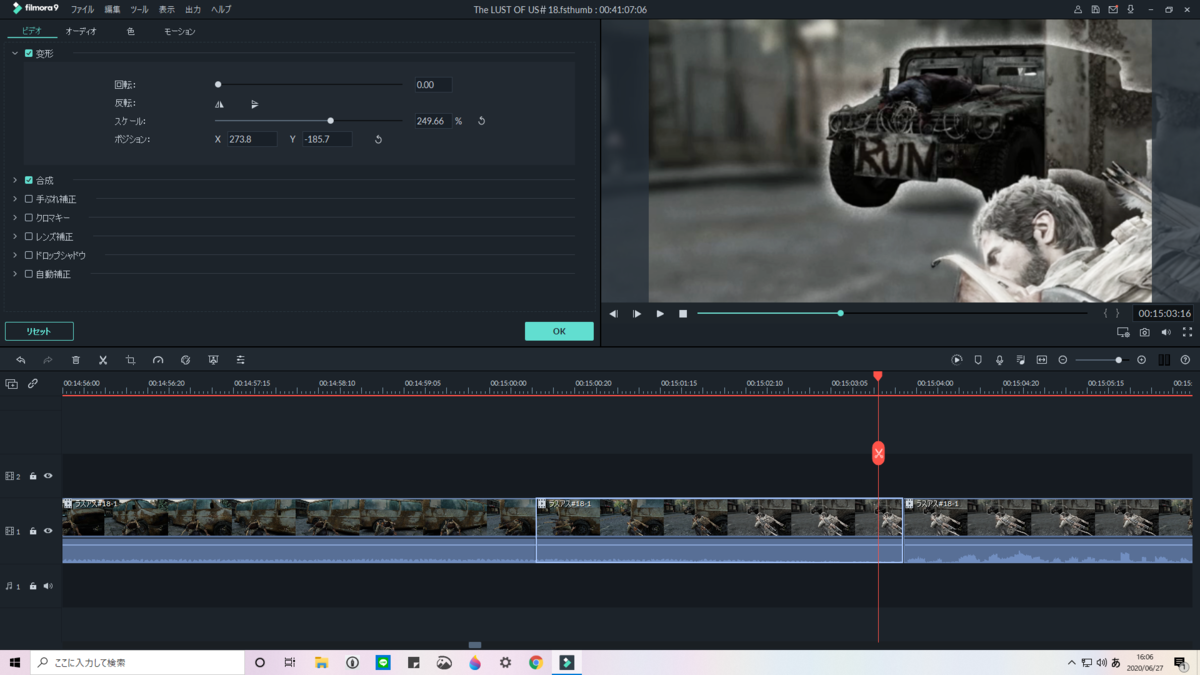Viewport: 1200px width, 675px height.
Task: Open the audio mixer icon
Action: coord(1020,360)
